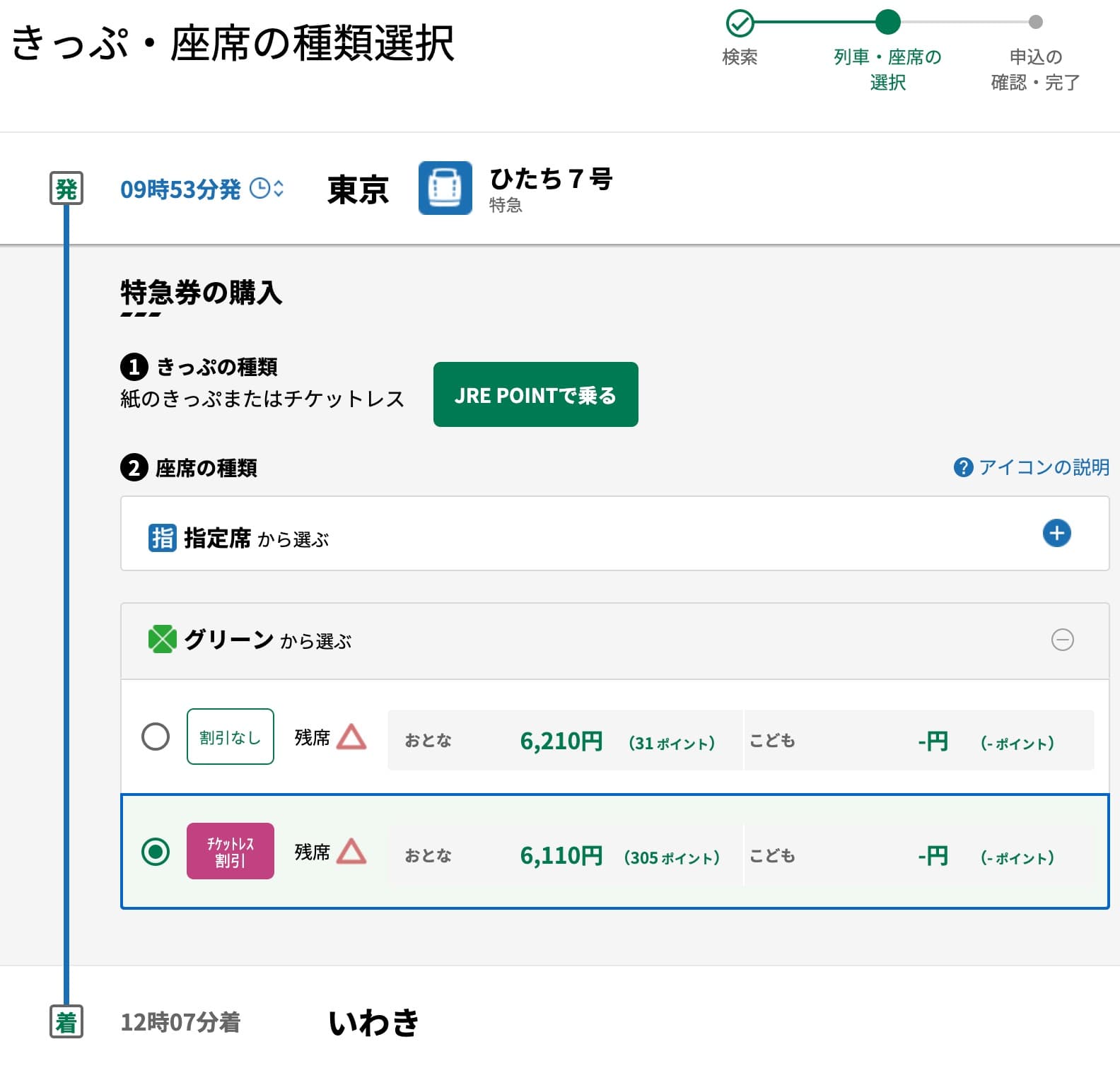
Task: Click the completed 検索 step checkmark icon
Action: [740, 23]
